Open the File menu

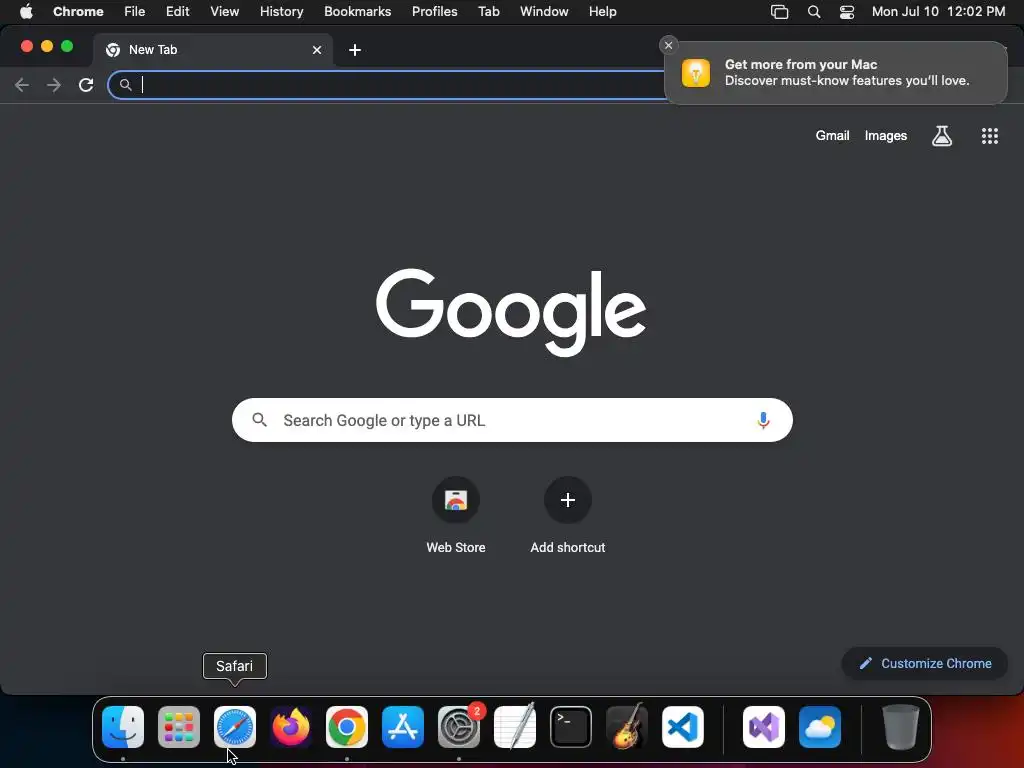point(135,12)
